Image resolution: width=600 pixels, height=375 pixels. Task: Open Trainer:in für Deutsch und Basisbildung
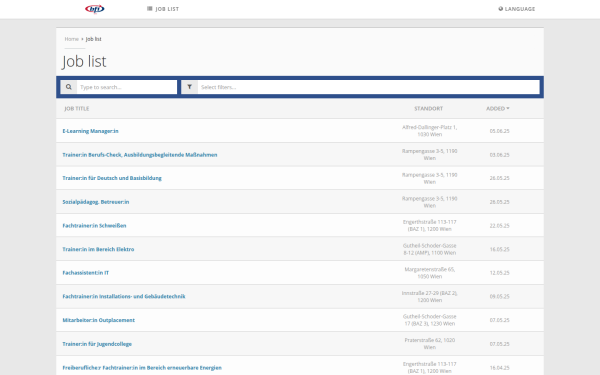[112, 178]
